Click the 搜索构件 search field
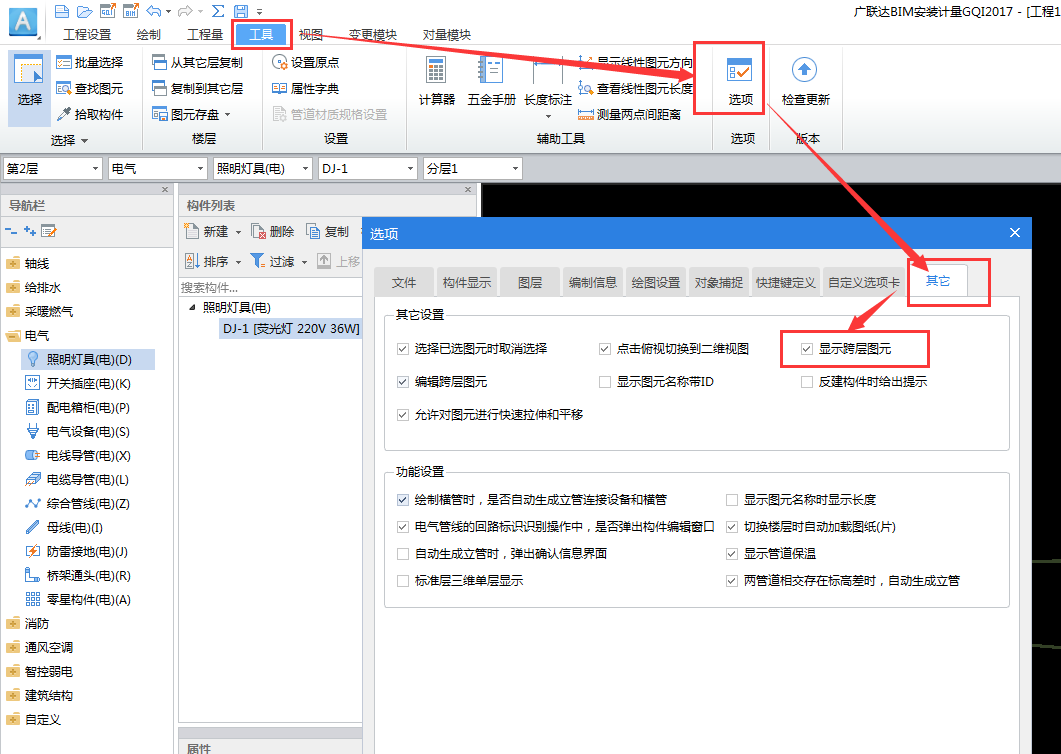 [x=271, y=288]
